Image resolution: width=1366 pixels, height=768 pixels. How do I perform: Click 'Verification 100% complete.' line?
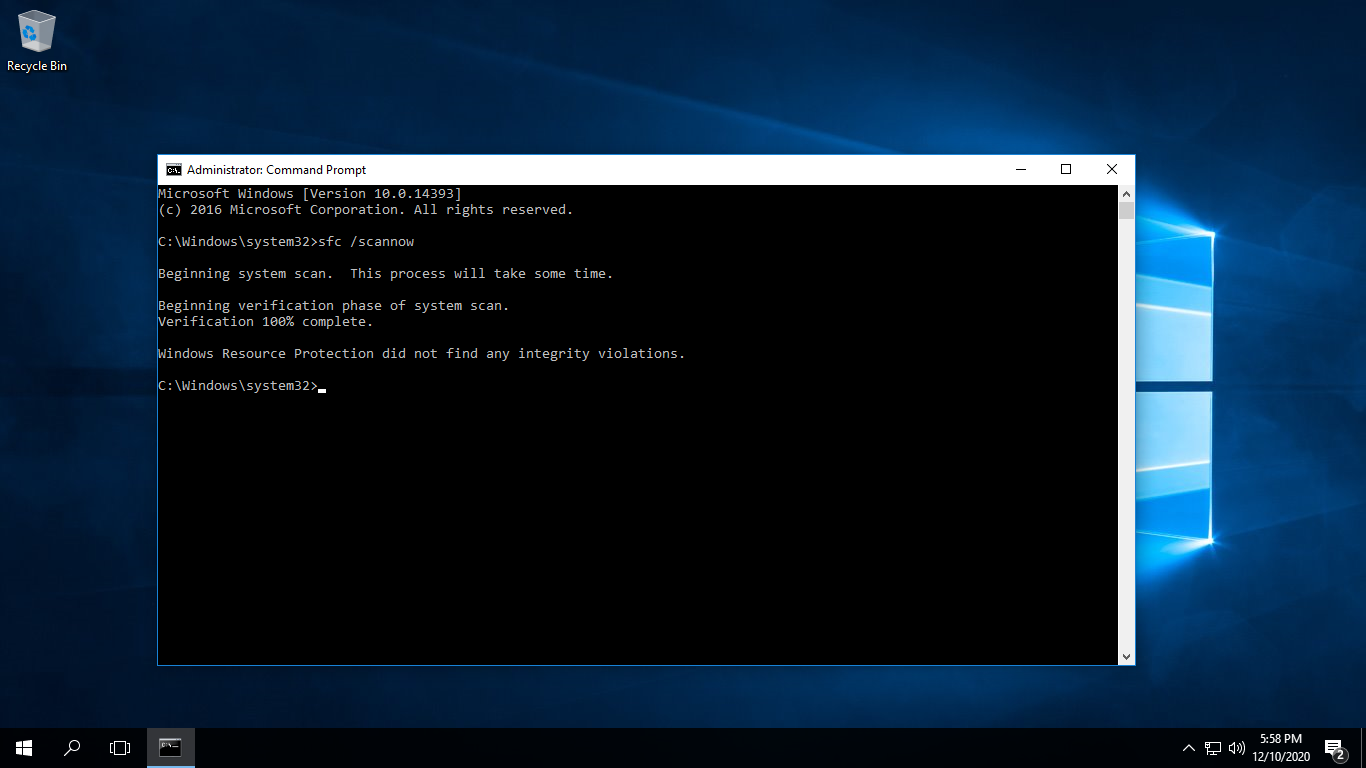coord(266,322)
